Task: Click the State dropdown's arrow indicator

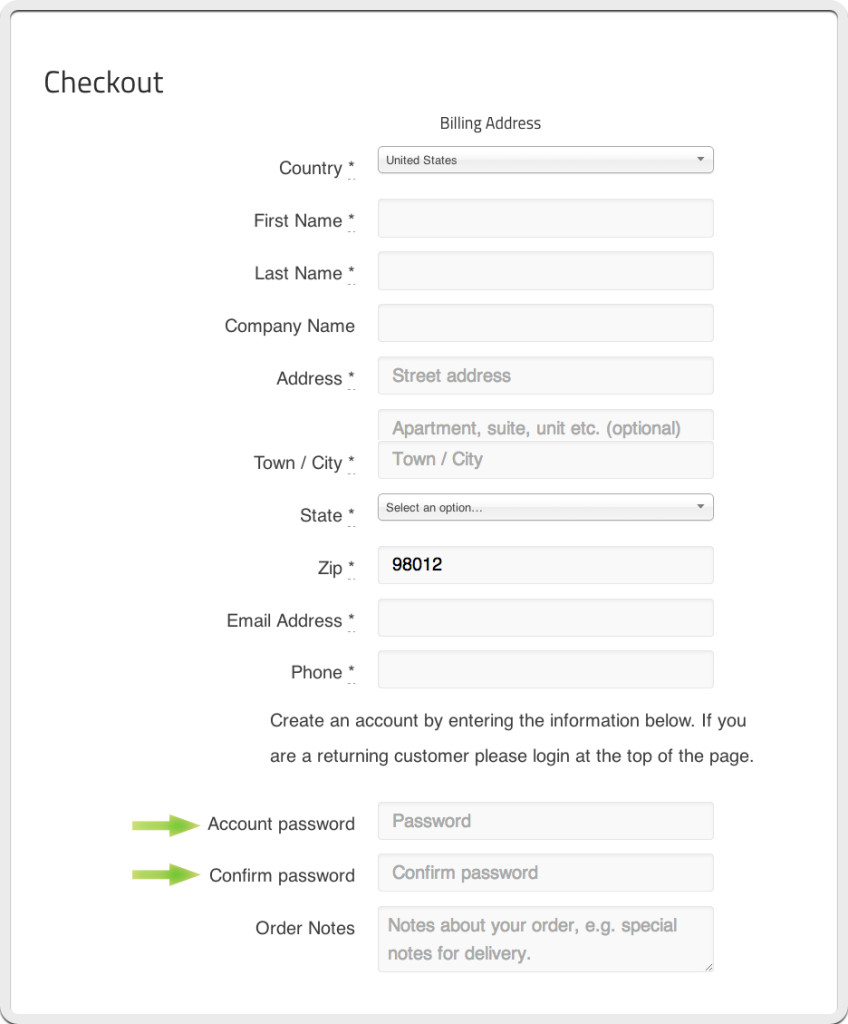Action: [700, 507]
